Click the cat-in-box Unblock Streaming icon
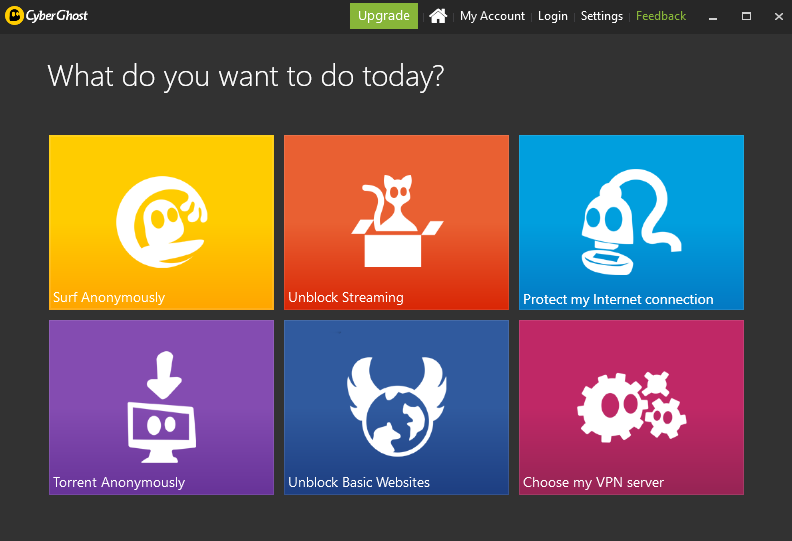792x541 pixels. (397, 221)
